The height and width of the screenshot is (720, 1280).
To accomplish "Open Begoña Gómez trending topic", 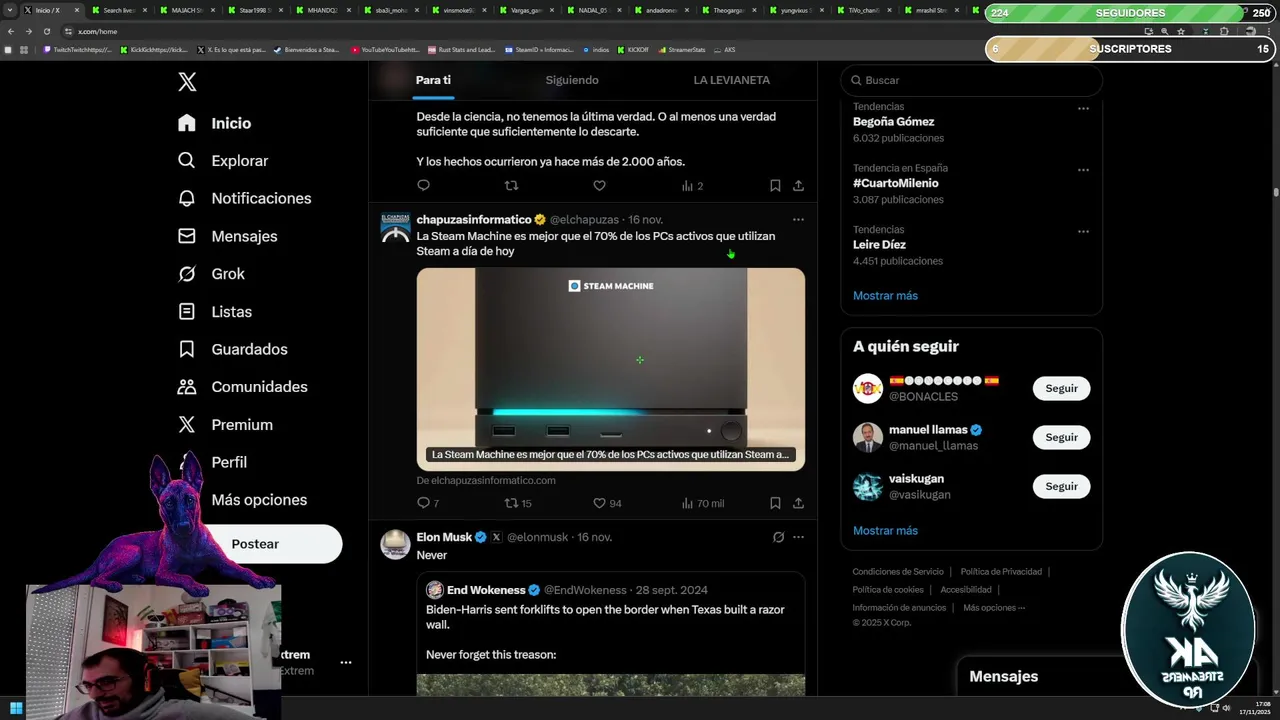I will 893,122.
